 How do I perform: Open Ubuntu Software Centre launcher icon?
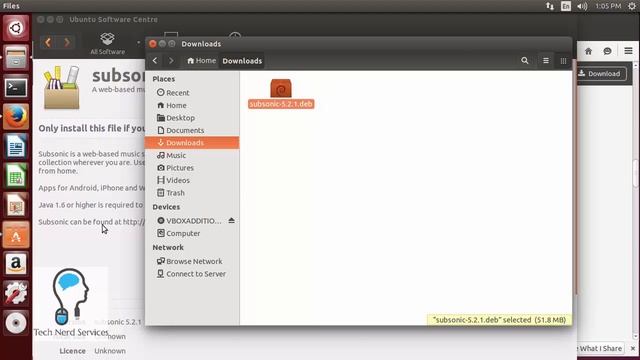click(16, 235)
